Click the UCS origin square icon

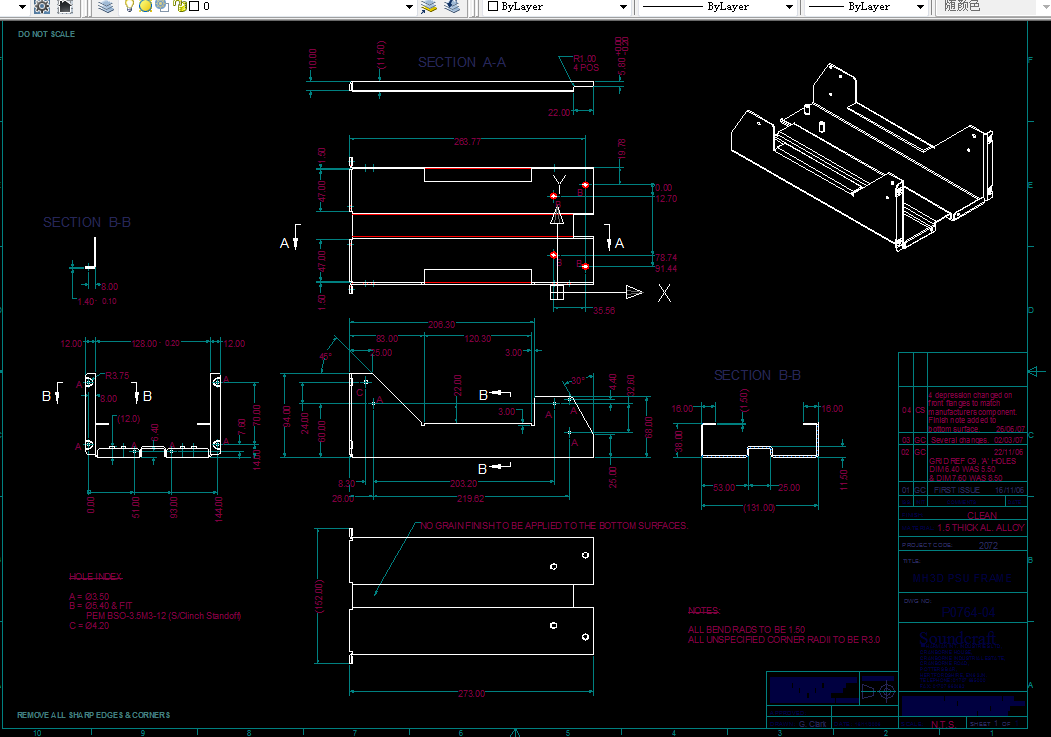tap(557, 292)
